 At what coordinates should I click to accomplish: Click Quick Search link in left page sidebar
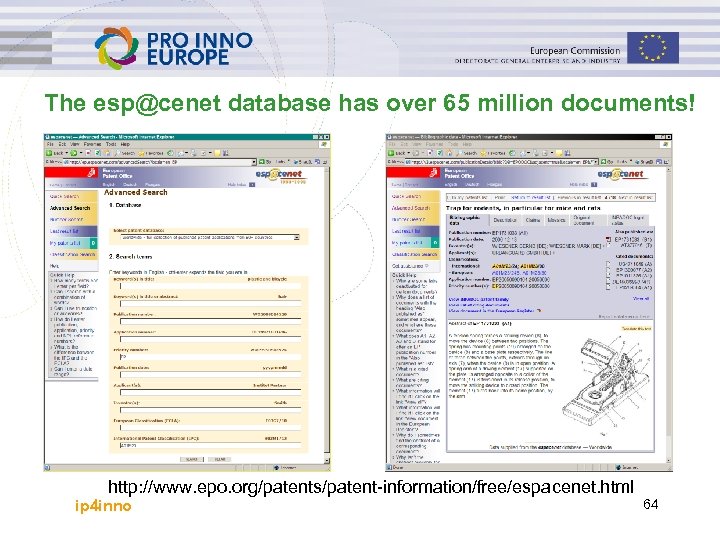[x=64, y=196]
